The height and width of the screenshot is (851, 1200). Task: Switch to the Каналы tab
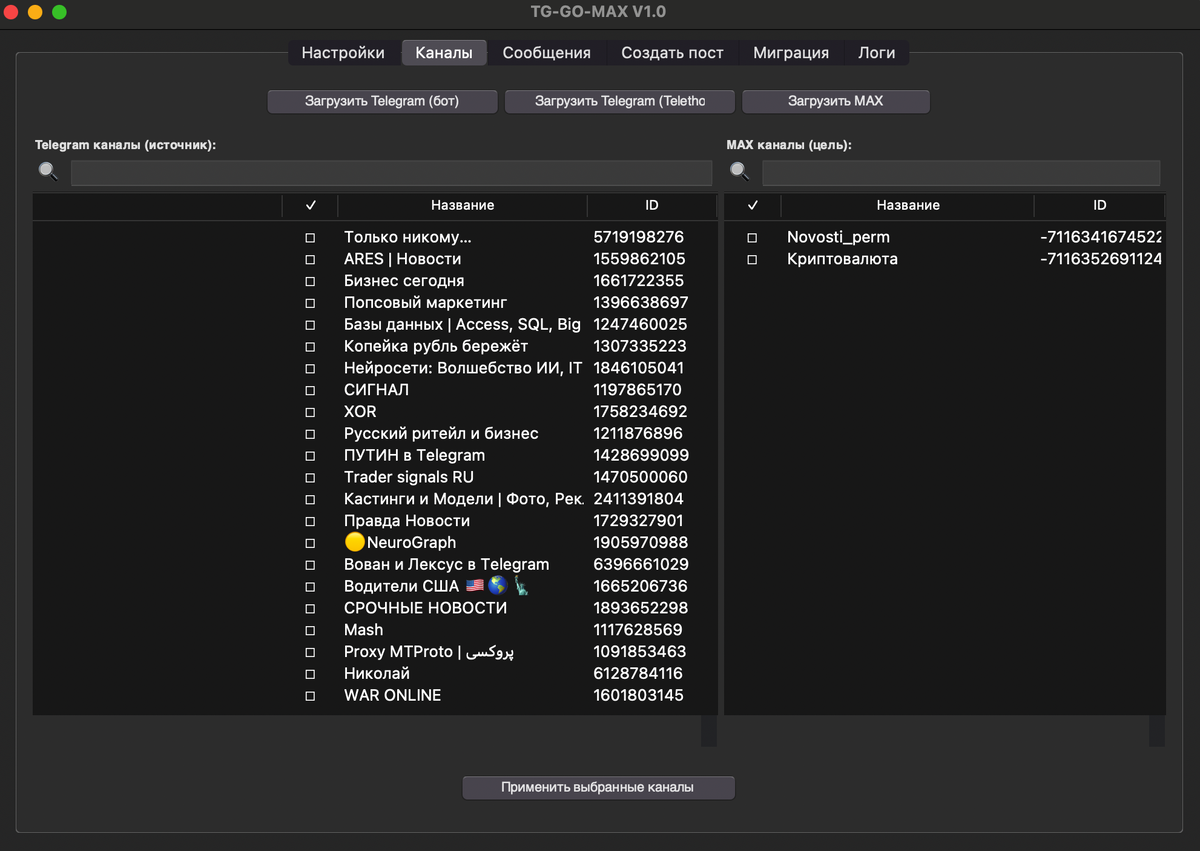[x=444, y=53]
